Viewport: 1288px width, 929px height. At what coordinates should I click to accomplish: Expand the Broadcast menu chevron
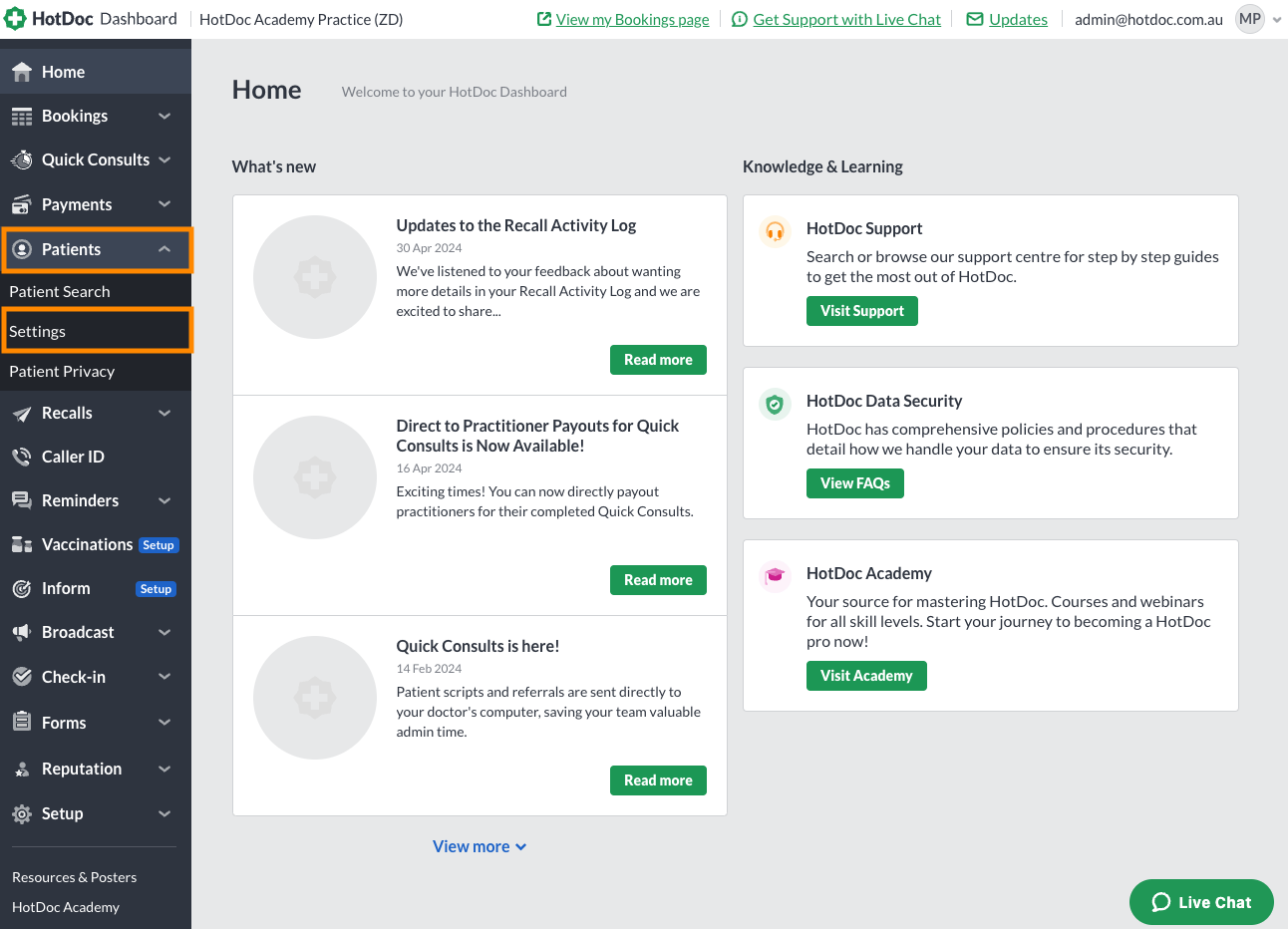click(164, 633)
